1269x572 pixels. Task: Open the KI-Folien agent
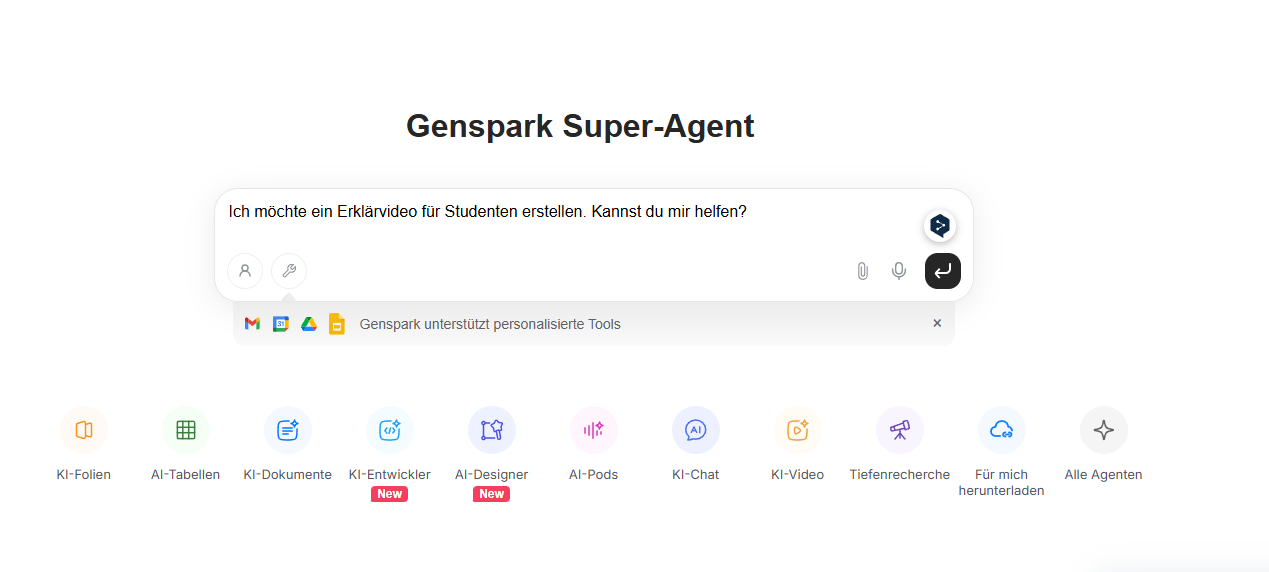pyautogui.click(x=84, y=430)
